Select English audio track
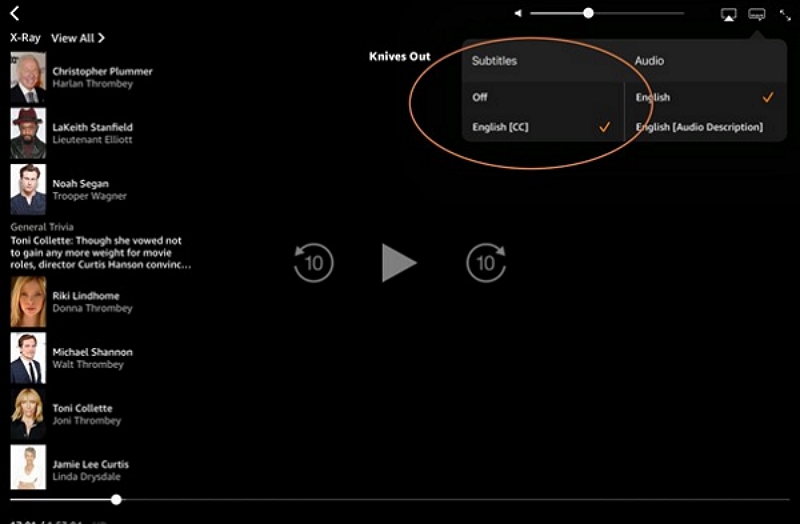The image size is (800, 524). coord(653,98)
